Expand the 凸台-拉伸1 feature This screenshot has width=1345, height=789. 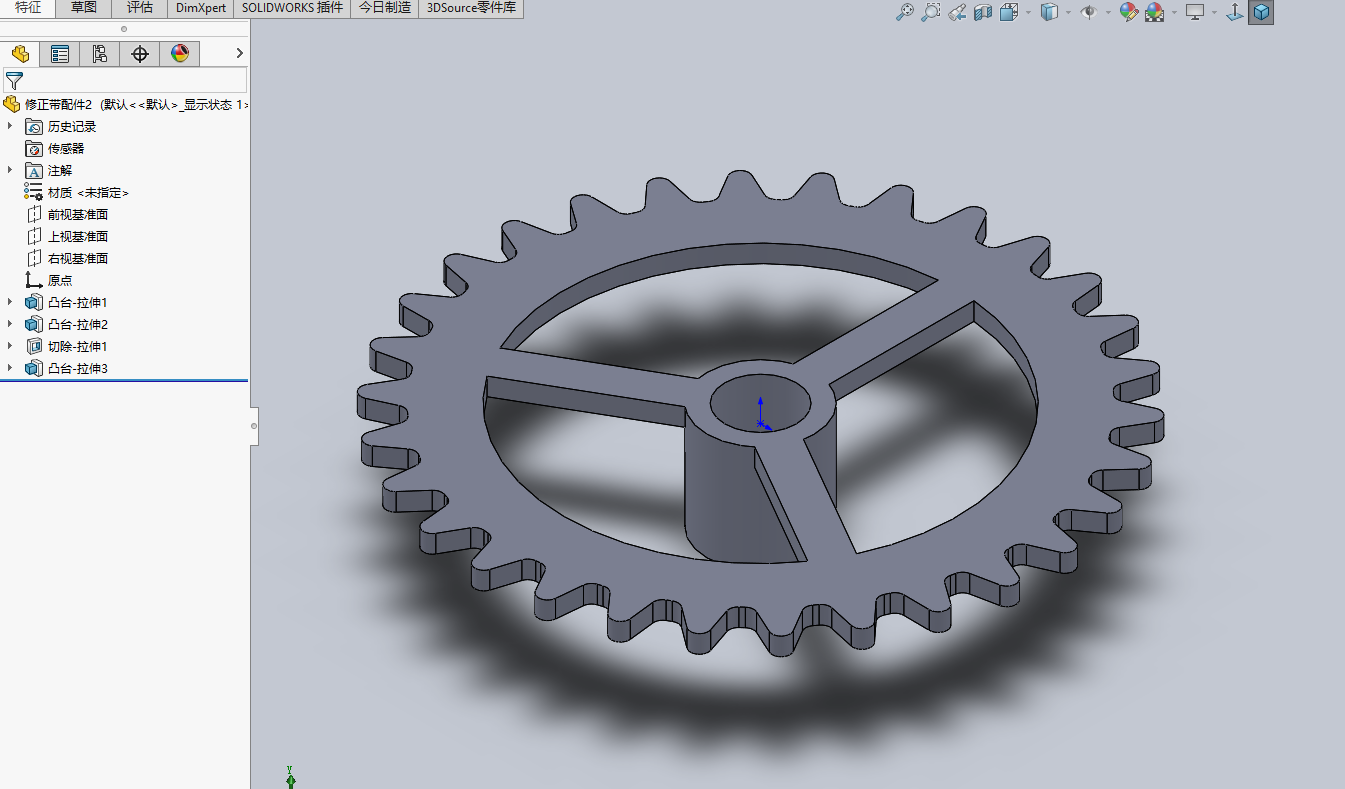tap(10, 303)
